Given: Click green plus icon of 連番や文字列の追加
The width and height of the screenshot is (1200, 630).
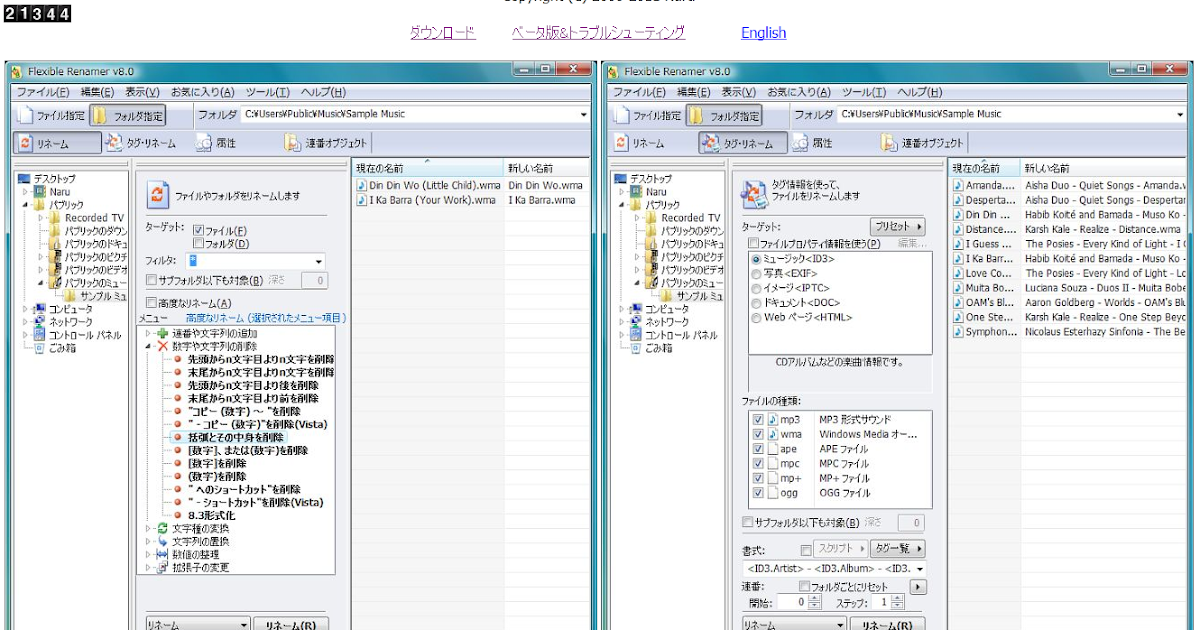Looking at the screenshot, I should pyautogui.click(x=163, y=333).
